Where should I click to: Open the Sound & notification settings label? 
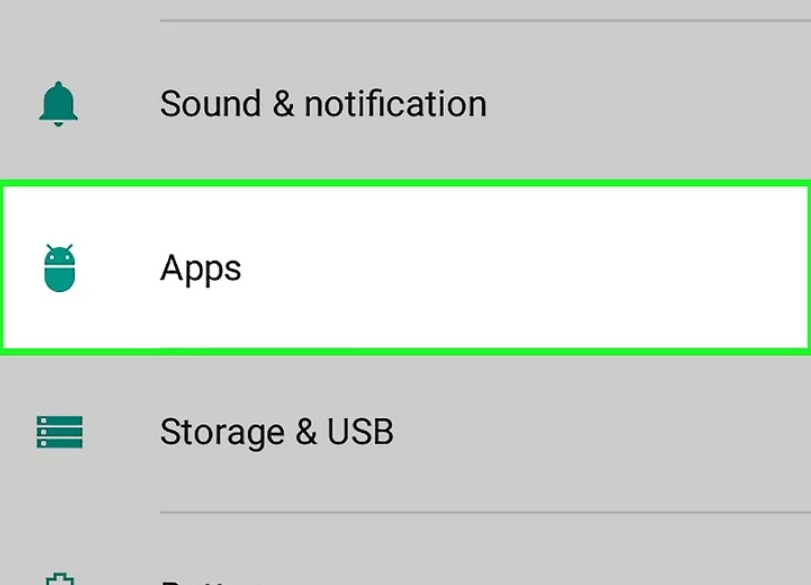[323, 104]
